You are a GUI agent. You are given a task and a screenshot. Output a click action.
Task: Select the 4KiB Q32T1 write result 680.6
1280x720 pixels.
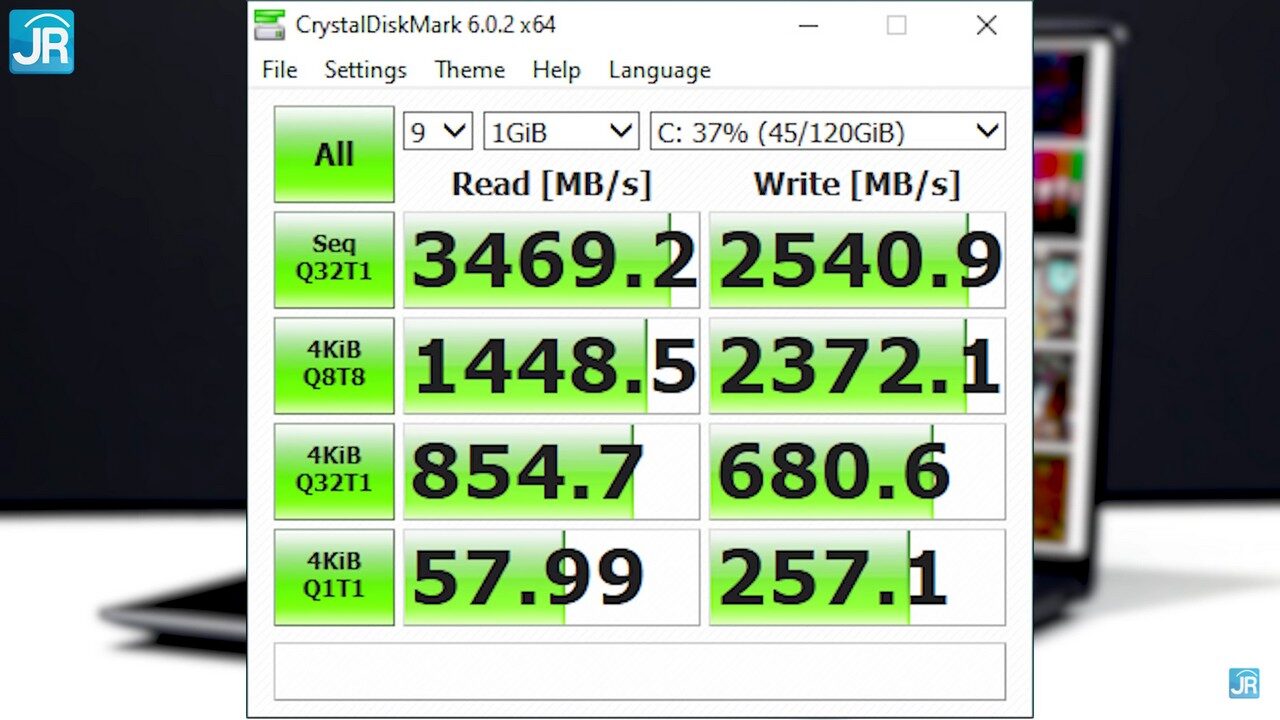click(857, 472)
